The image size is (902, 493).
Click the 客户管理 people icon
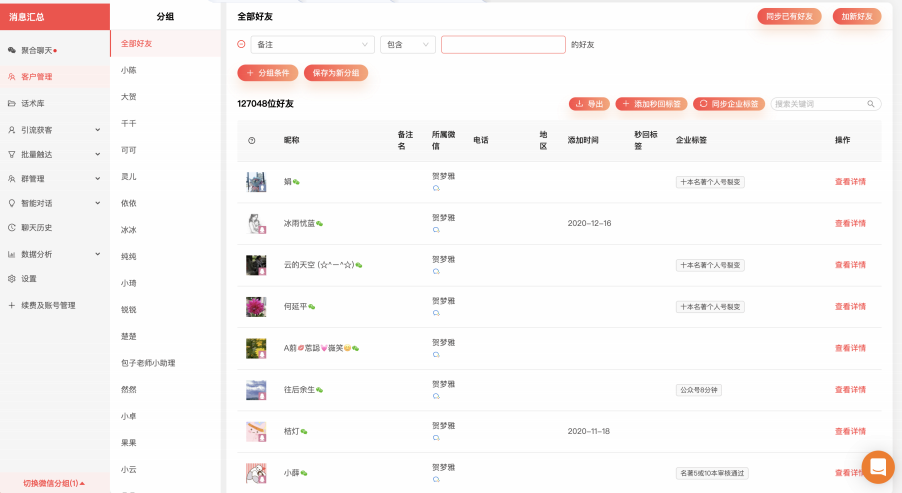click(x=12, y=77)
